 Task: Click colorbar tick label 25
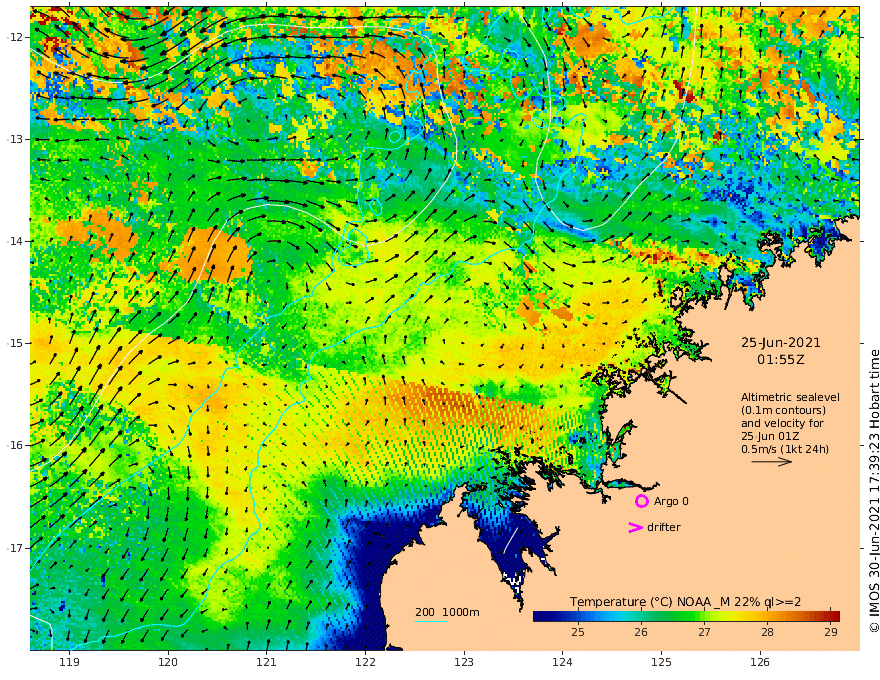click(578, 632)
